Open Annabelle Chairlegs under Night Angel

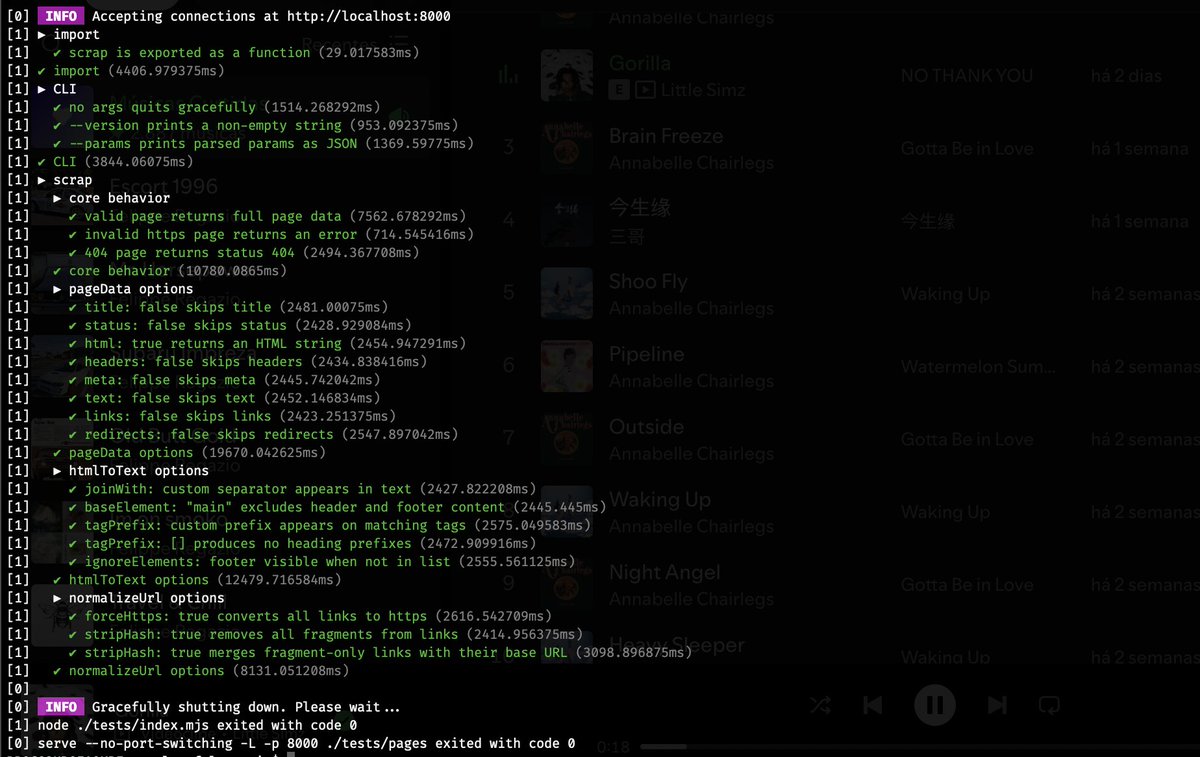point(691,600)
